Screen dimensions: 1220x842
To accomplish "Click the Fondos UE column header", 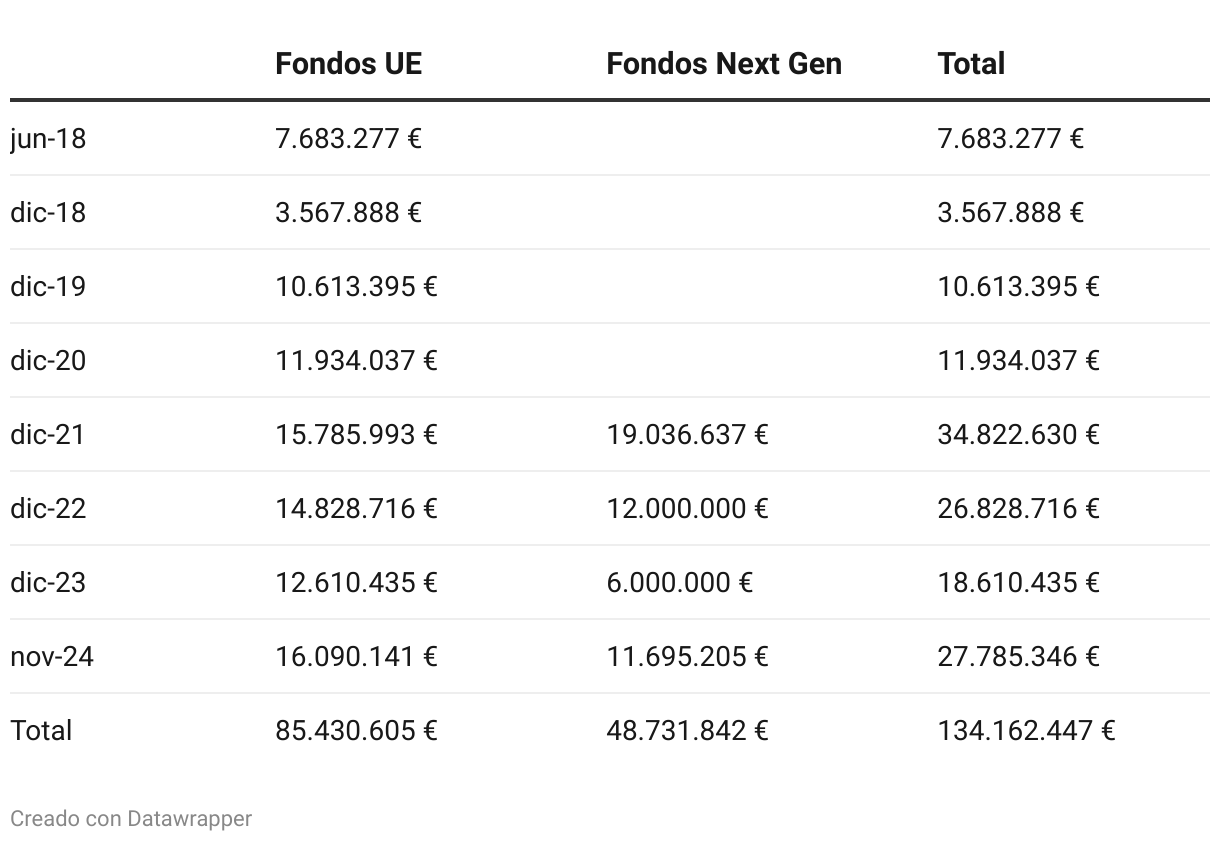I will point(348,63).
